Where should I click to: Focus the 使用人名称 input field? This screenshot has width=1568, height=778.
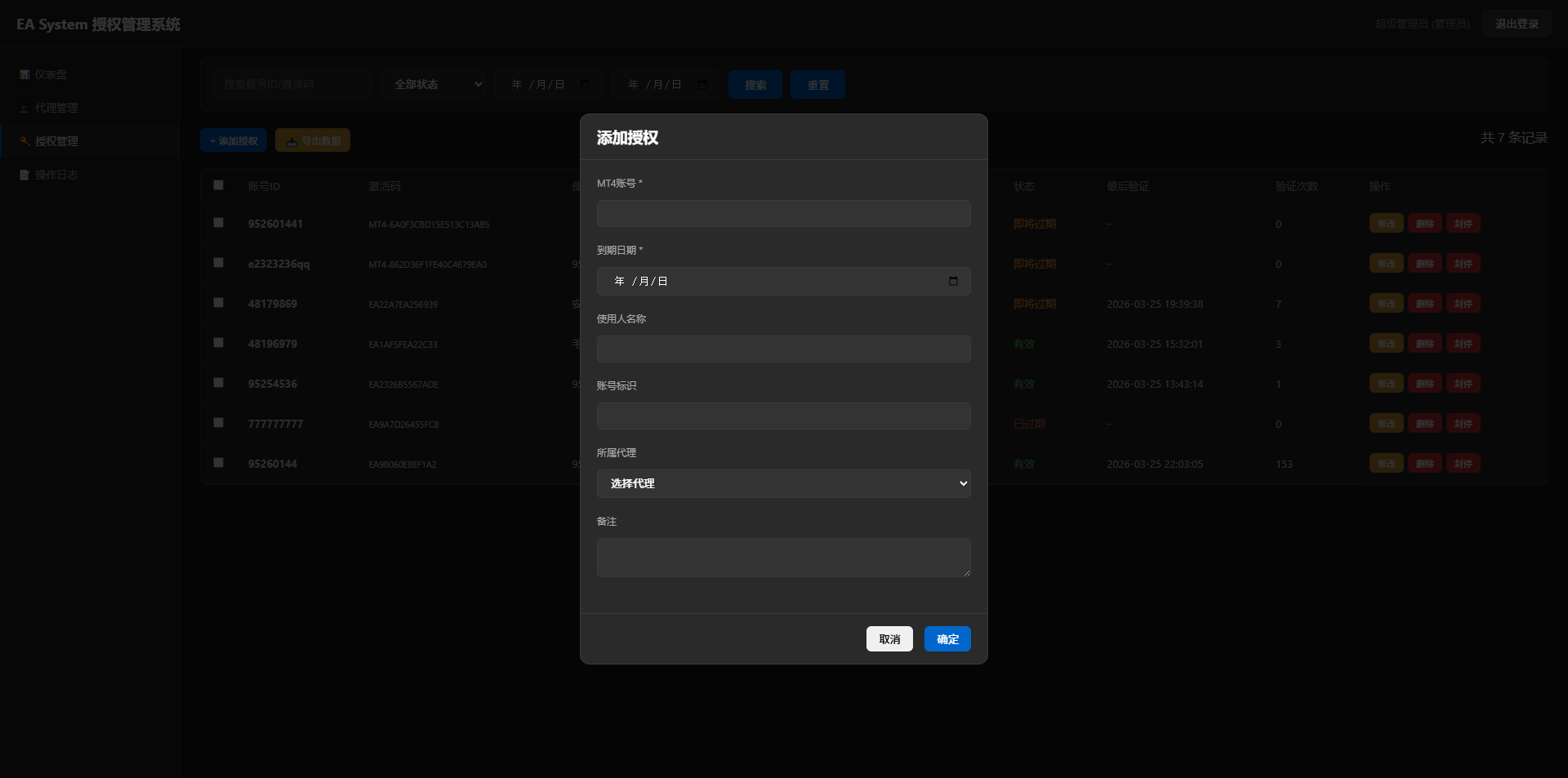click(784, 349)
